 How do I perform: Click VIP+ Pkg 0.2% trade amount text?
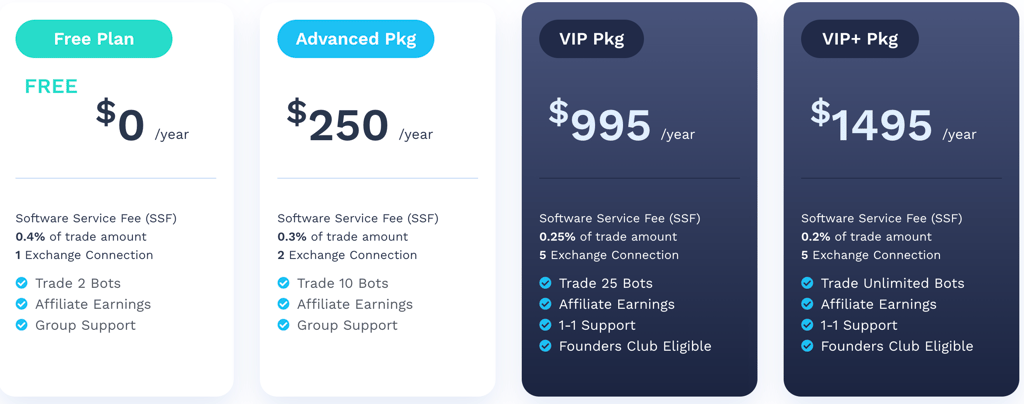[866, 237]
